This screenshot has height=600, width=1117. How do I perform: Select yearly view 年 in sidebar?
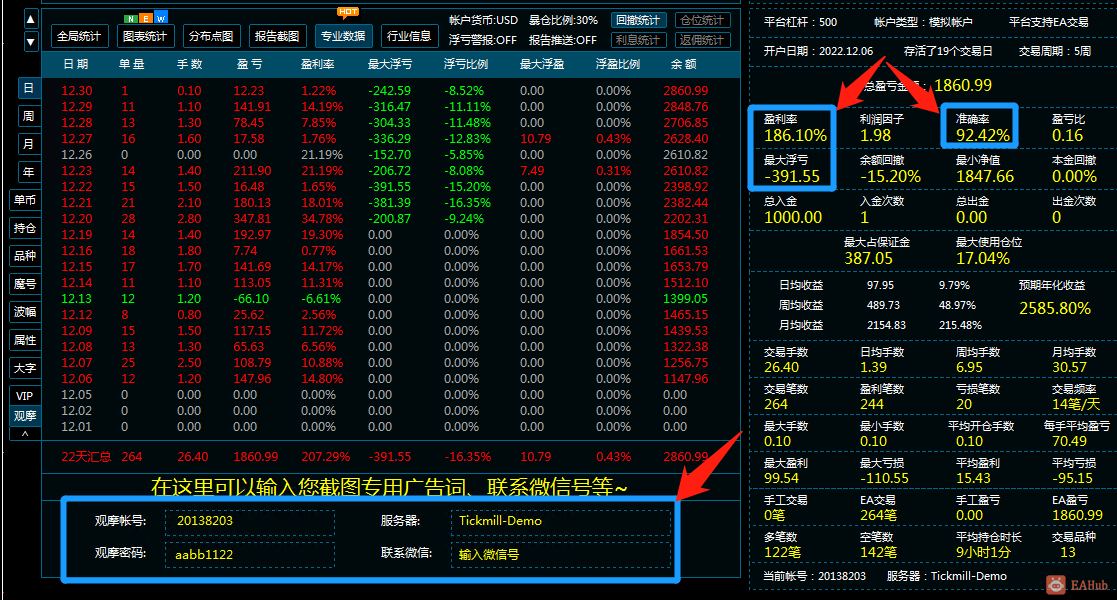click(28, 172)
